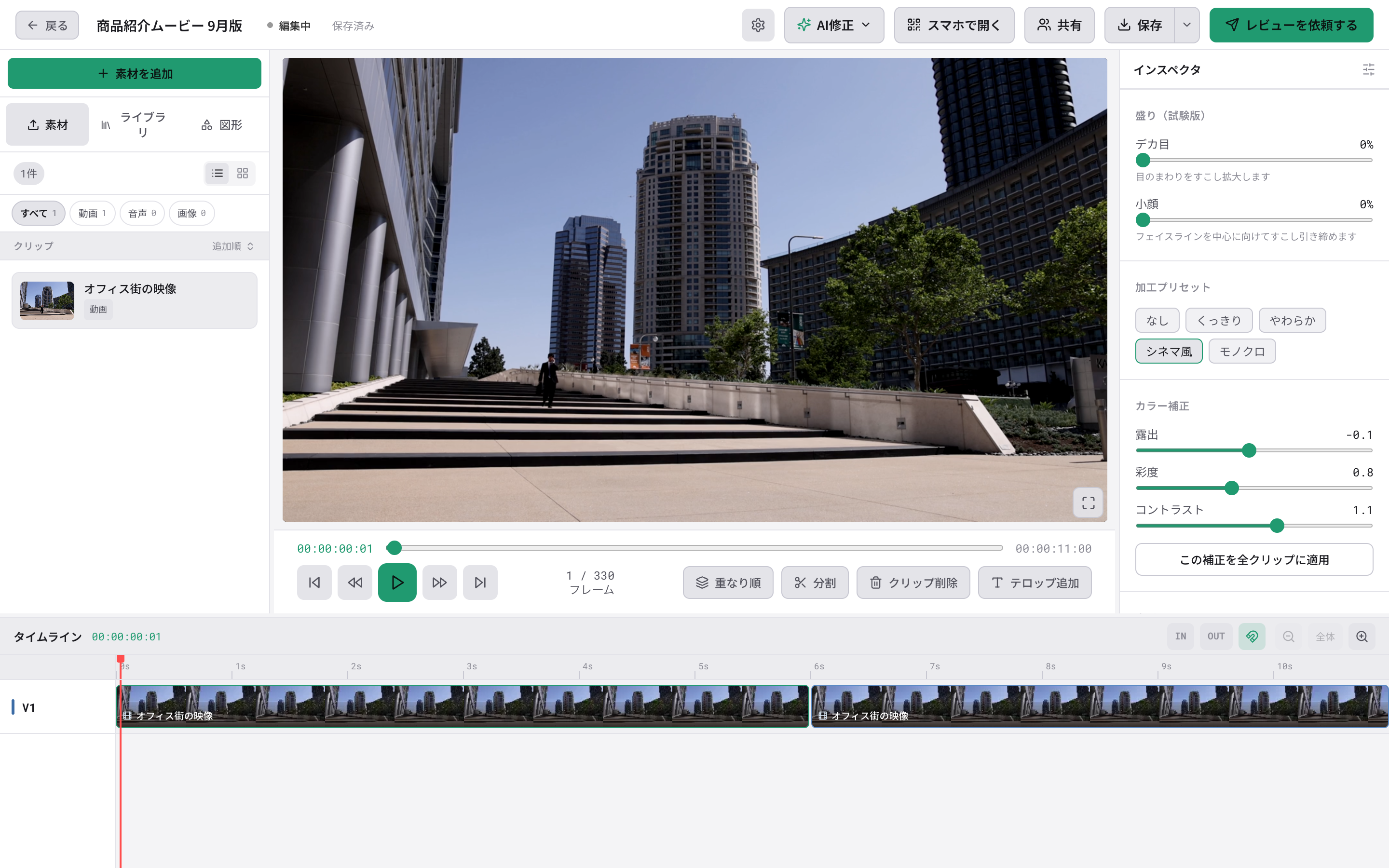The width and height of the screenshot is (1389, 868).
Task: Filter clips by 動画
Action: pos(93,214)
